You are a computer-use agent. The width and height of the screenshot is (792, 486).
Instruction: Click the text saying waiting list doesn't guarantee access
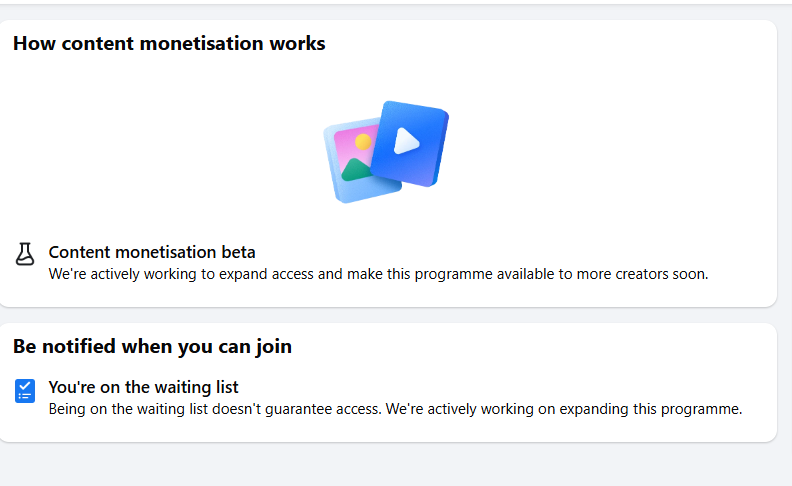click(395, 409)
